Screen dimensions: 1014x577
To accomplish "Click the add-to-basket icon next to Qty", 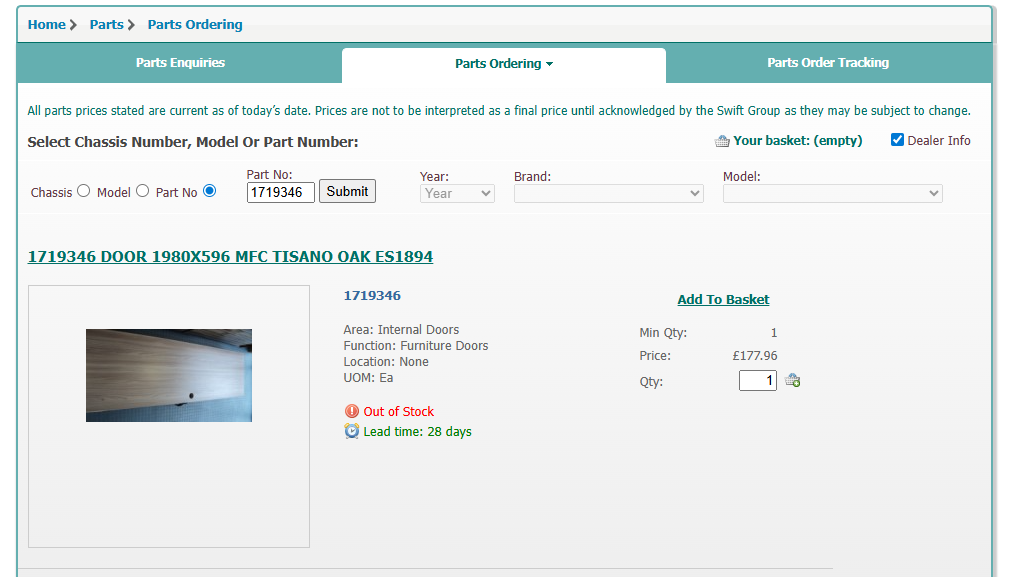I will [792, 380].
